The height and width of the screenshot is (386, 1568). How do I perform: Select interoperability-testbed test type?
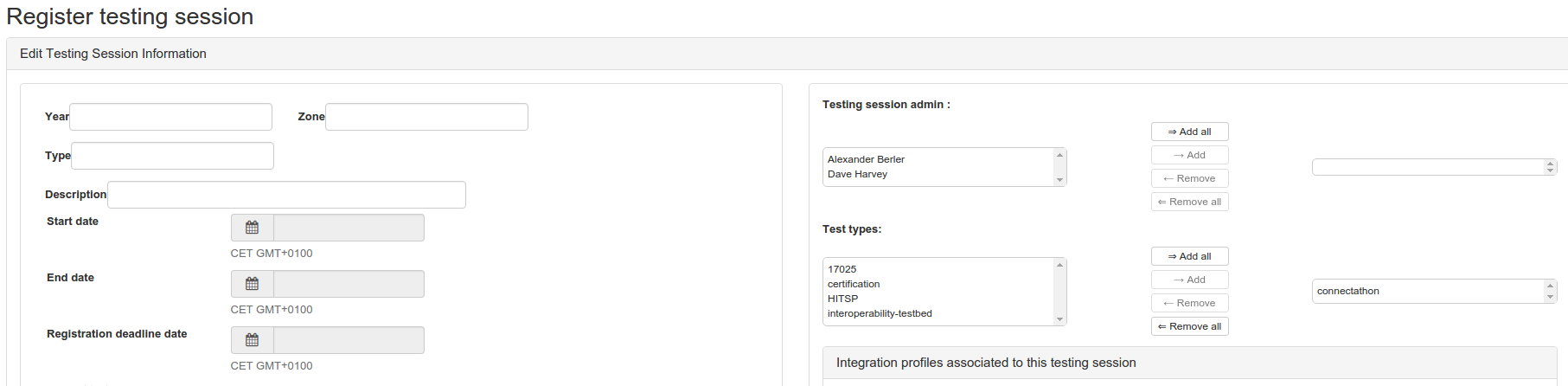(x=880, y=313)
